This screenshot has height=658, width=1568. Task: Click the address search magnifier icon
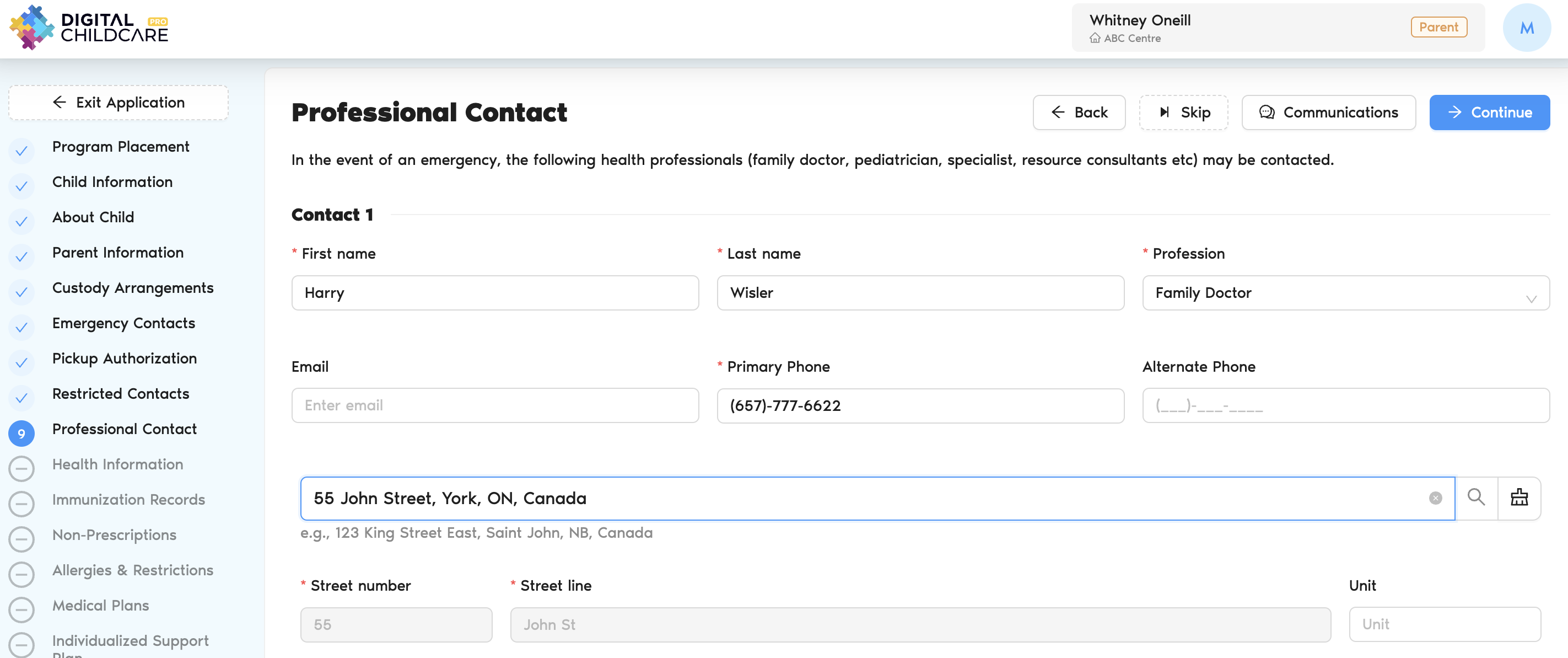(x=1475, y=497)
